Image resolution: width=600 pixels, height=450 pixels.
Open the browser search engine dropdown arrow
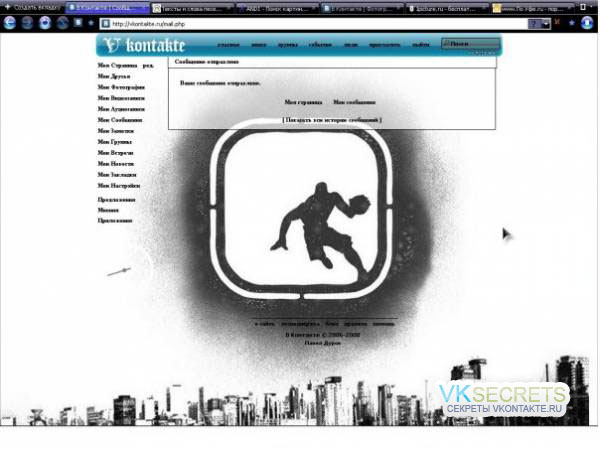546,24
